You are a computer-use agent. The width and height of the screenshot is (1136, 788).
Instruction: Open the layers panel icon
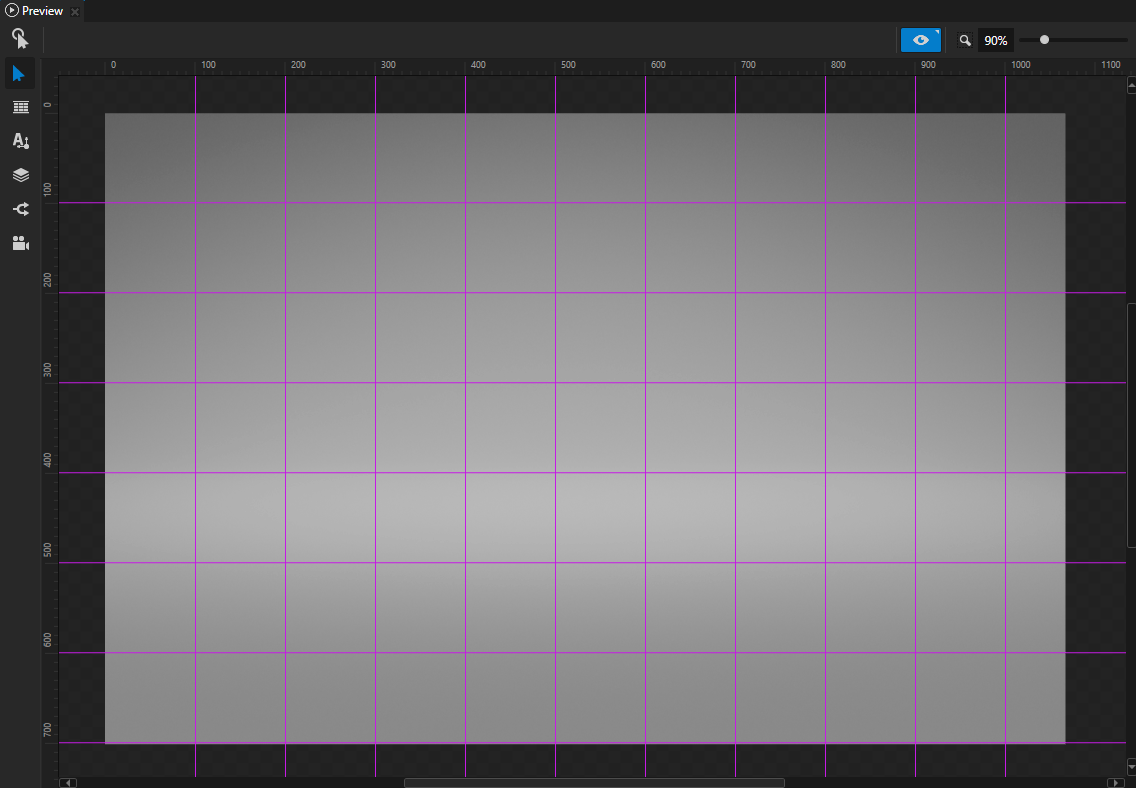20,174
